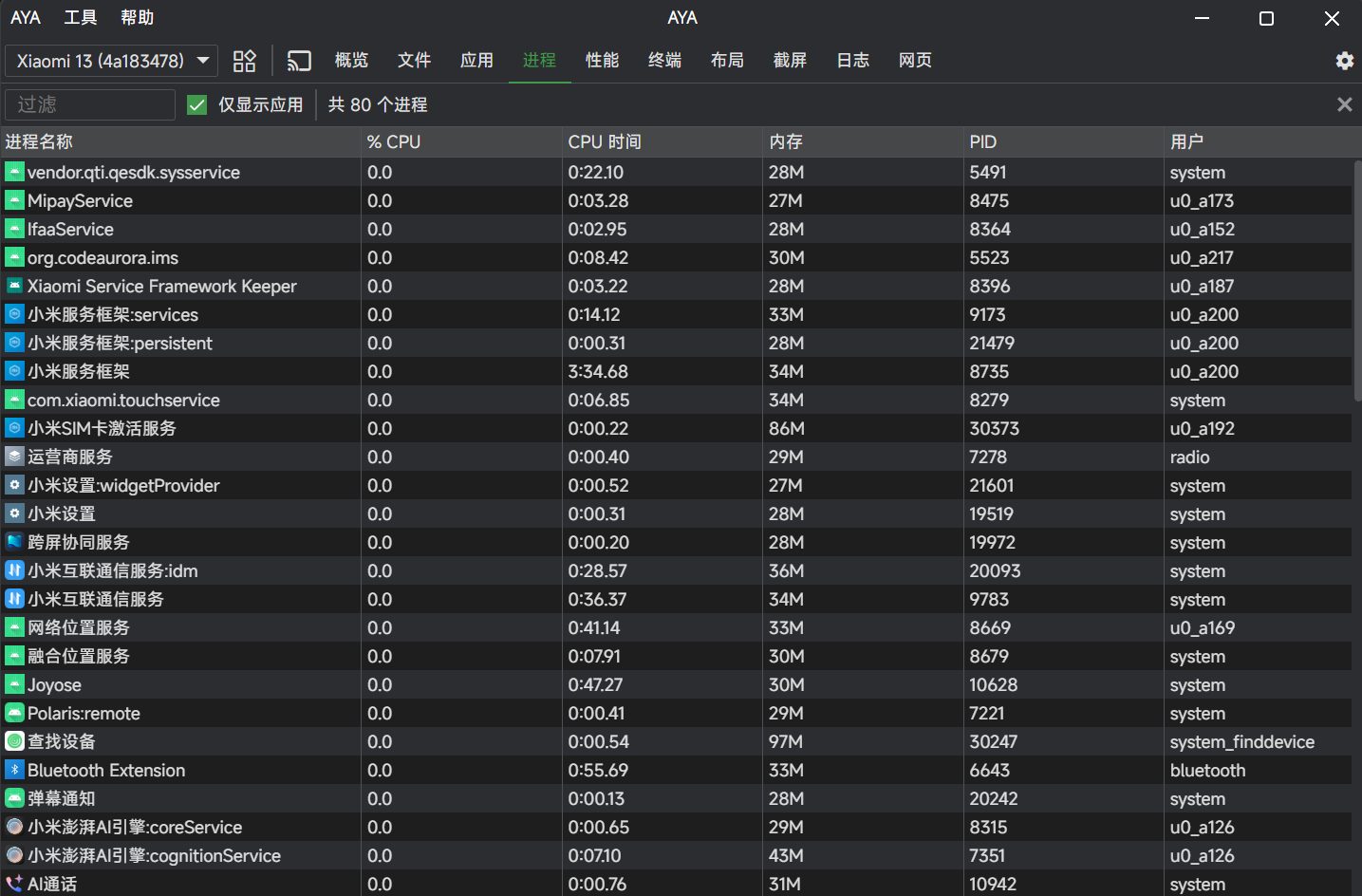Click the AI通话 phone icon
1362x896 pixels.
tap(14, 884)
